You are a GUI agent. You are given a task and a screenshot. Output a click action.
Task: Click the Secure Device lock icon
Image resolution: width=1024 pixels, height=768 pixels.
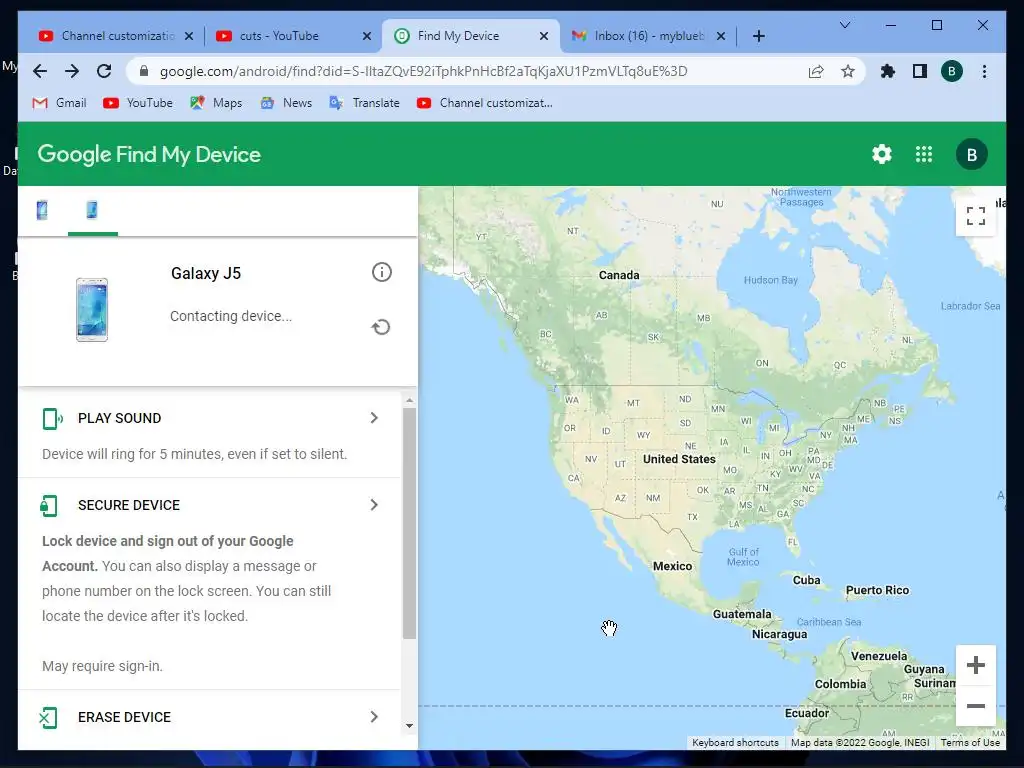point(49,505)
